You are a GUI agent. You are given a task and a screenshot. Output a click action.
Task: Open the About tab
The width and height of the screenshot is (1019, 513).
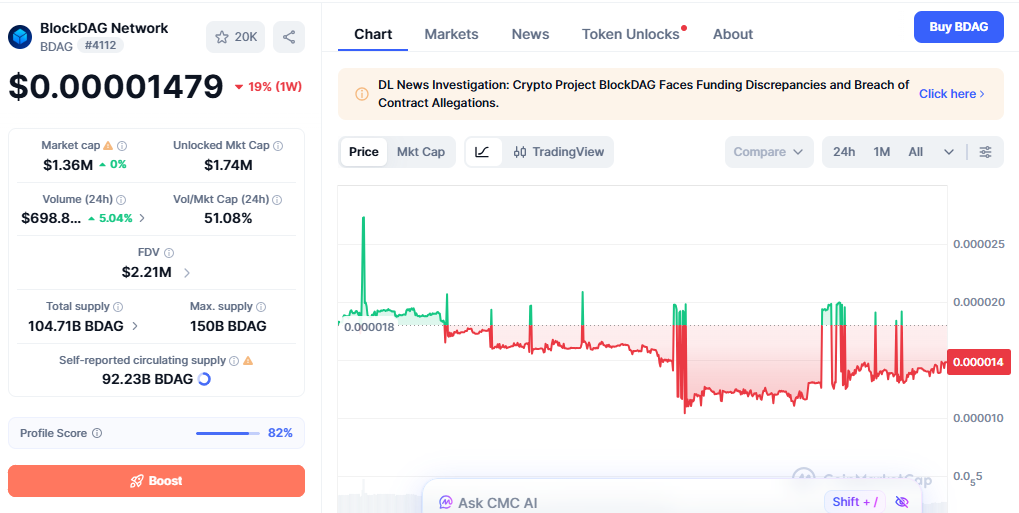(732, 34)
